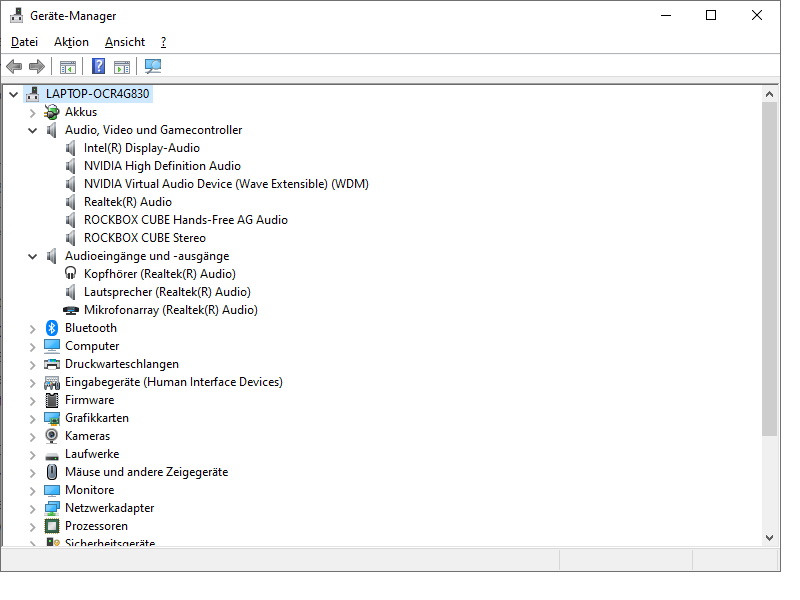Screen dimensions: 800x600
Task: Click the Kameras webcam icon
Action: click(52, 436)
